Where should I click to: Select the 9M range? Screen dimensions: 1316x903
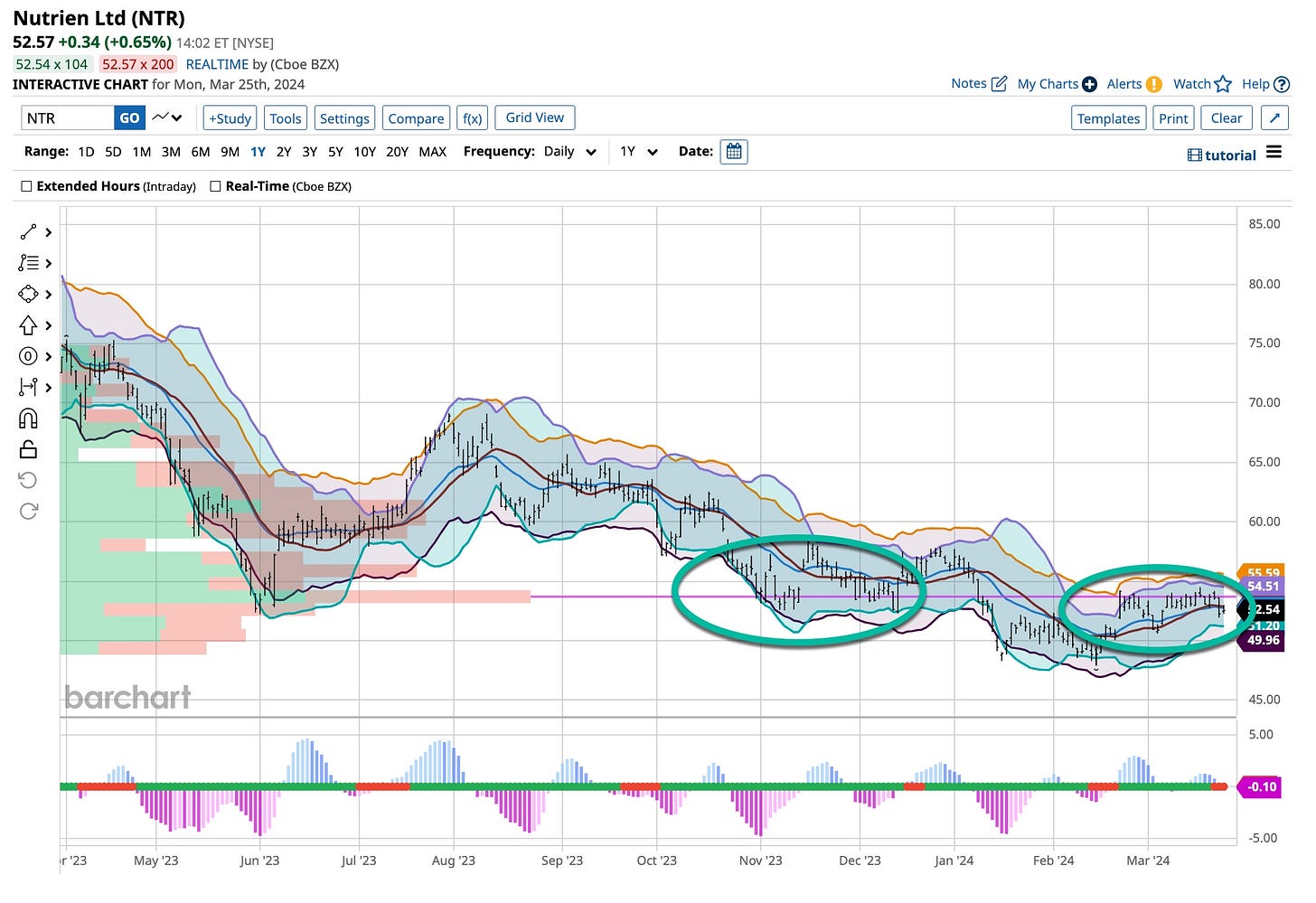pyautogui.click(x=230, y=152)
